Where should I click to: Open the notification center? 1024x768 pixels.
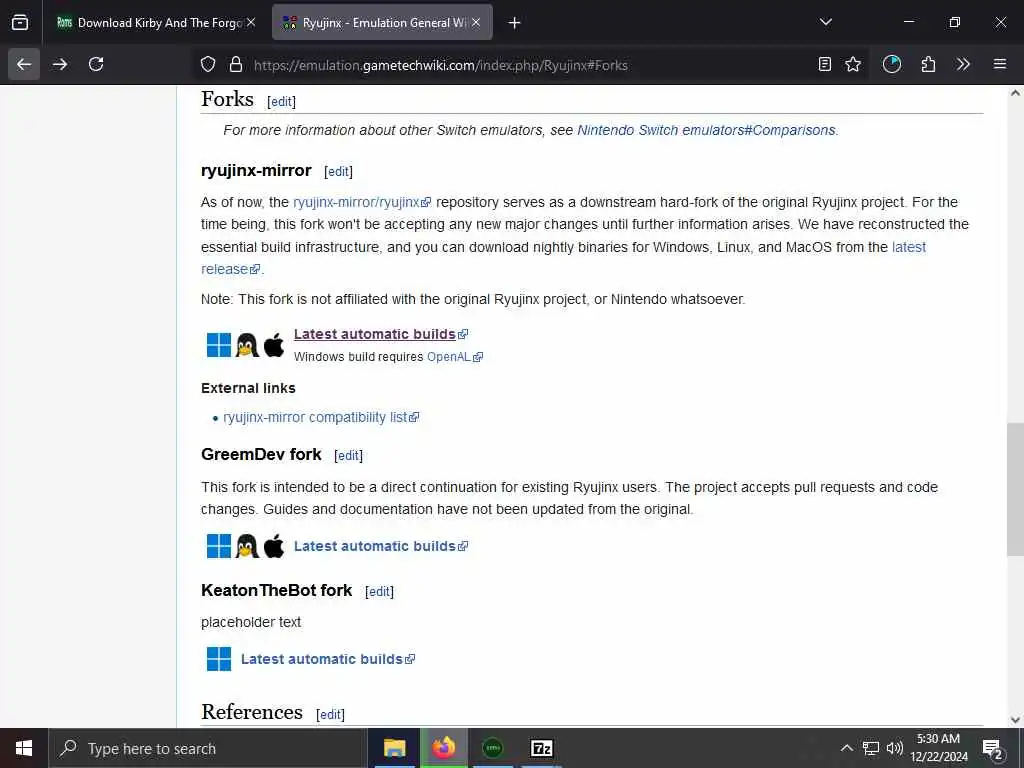coord(993,748)
